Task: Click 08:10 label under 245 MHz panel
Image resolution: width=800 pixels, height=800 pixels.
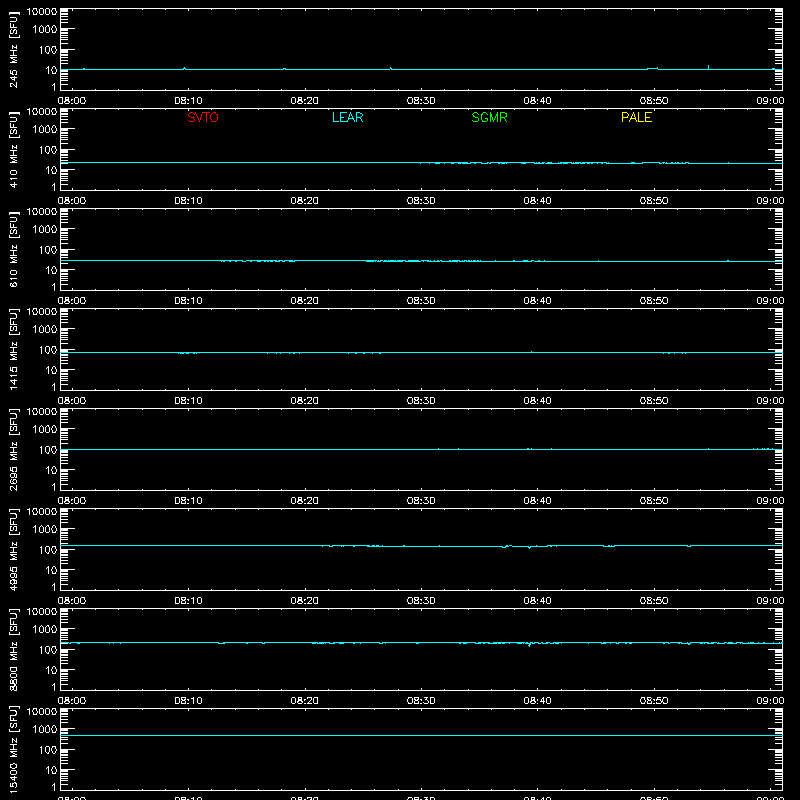Action: [x=188, y=101]
